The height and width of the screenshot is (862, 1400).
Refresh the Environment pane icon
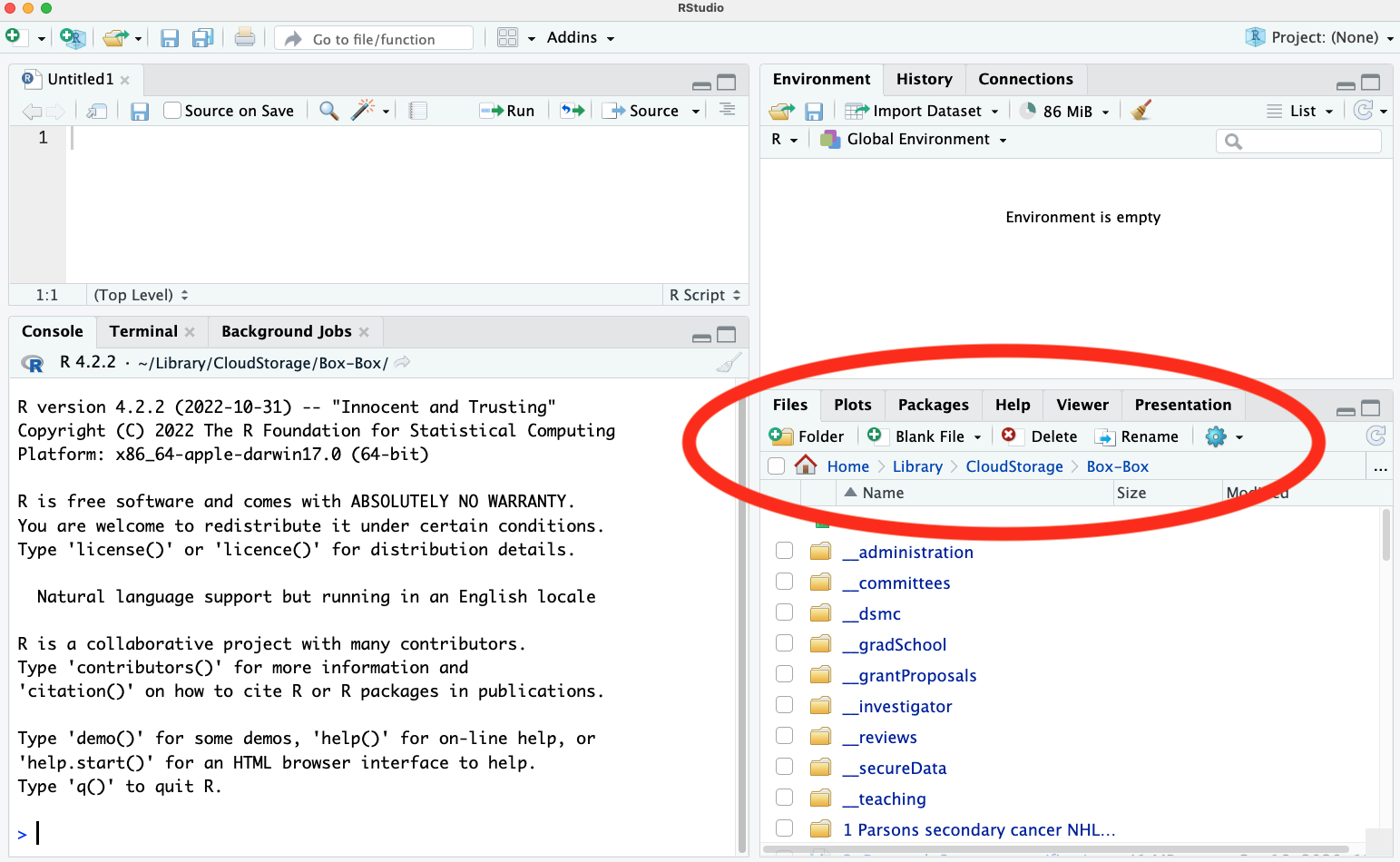coord(1363,110)
